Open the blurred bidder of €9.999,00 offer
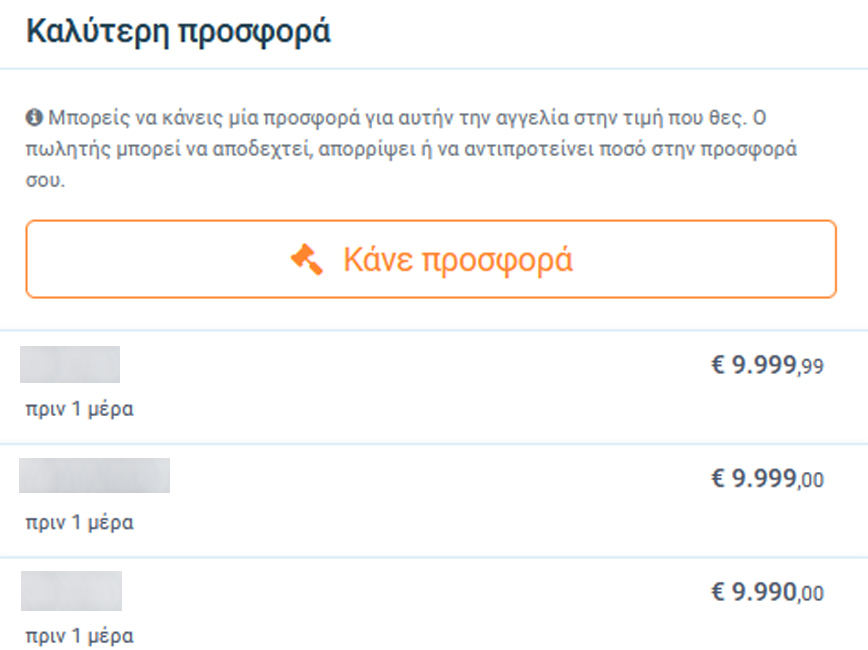This screenshot has height=650, width=868. (x=94, y=475)
